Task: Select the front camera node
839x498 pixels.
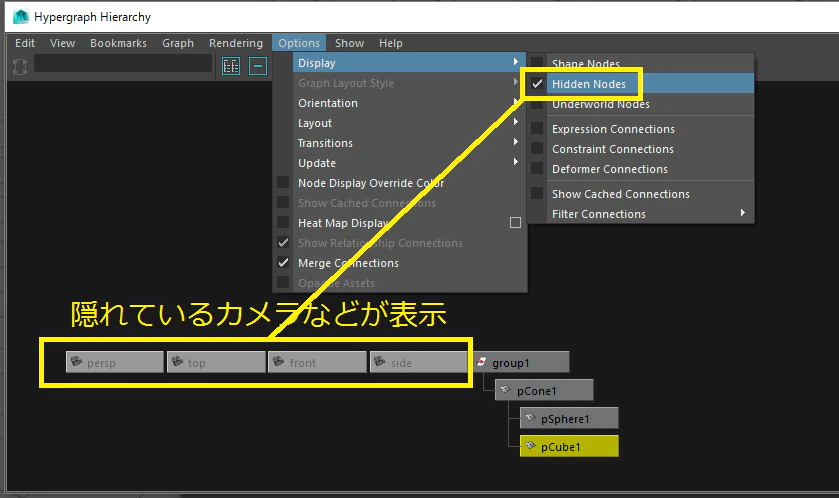Action: coord(317,362)
